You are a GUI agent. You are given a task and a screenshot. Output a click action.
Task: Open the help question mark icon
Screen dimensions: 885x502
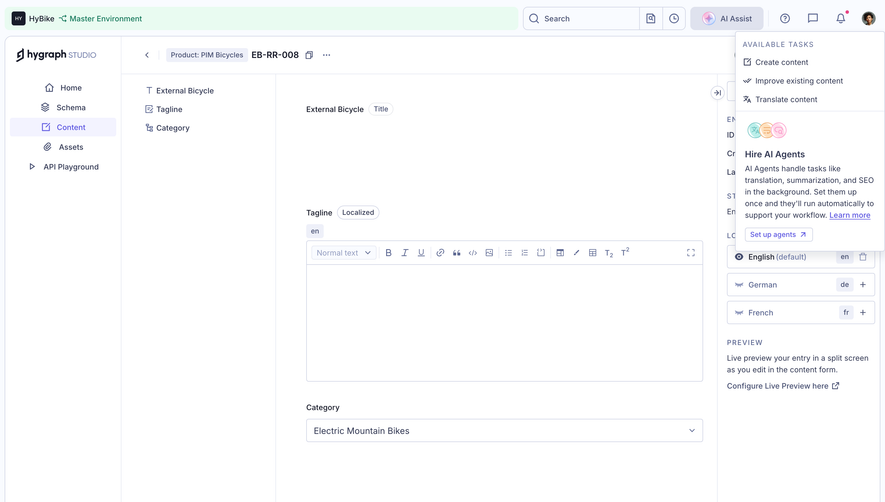click(785, 19)
